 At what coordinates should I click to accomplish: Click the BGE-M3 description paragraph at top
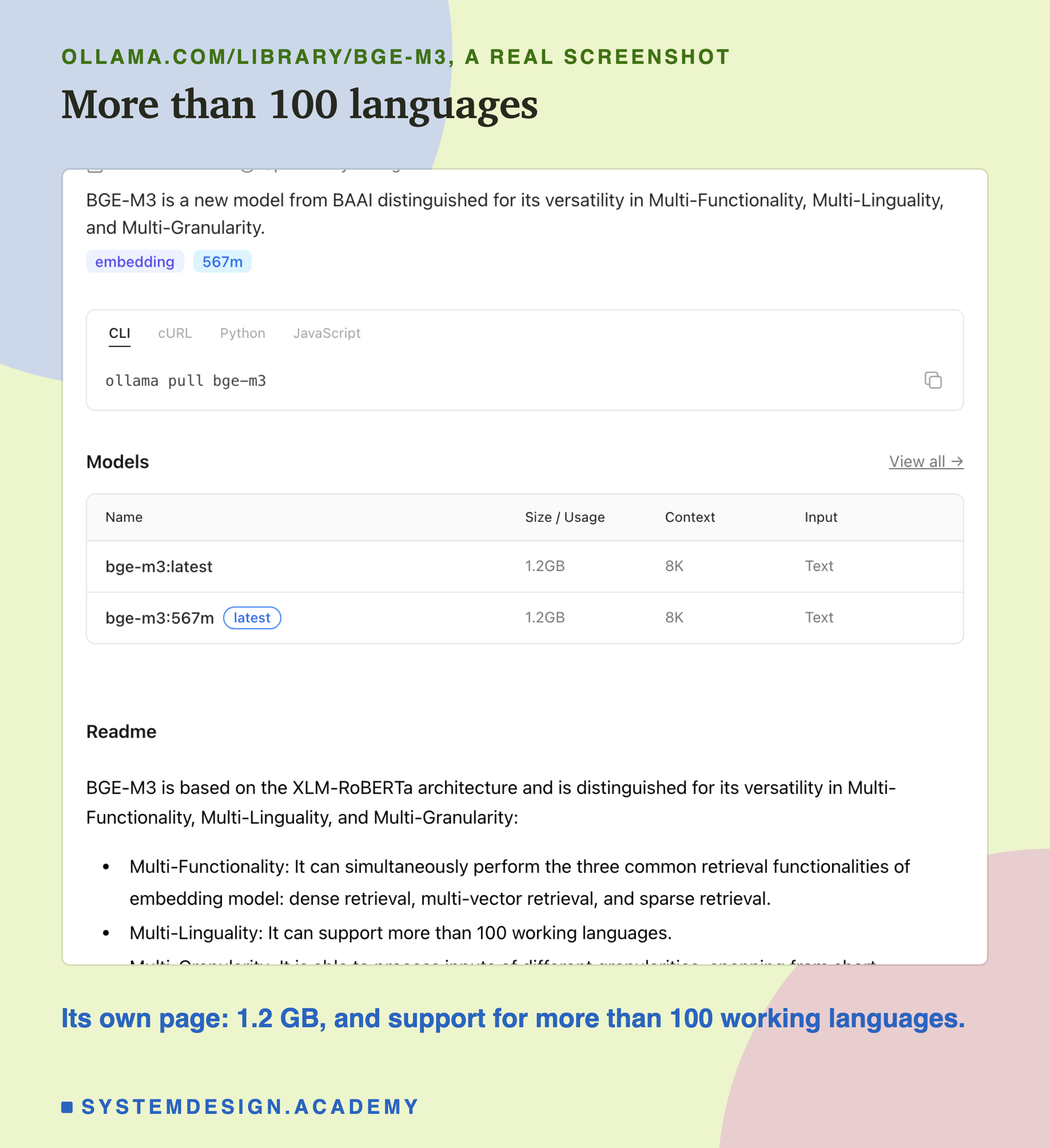coord(515,213)
